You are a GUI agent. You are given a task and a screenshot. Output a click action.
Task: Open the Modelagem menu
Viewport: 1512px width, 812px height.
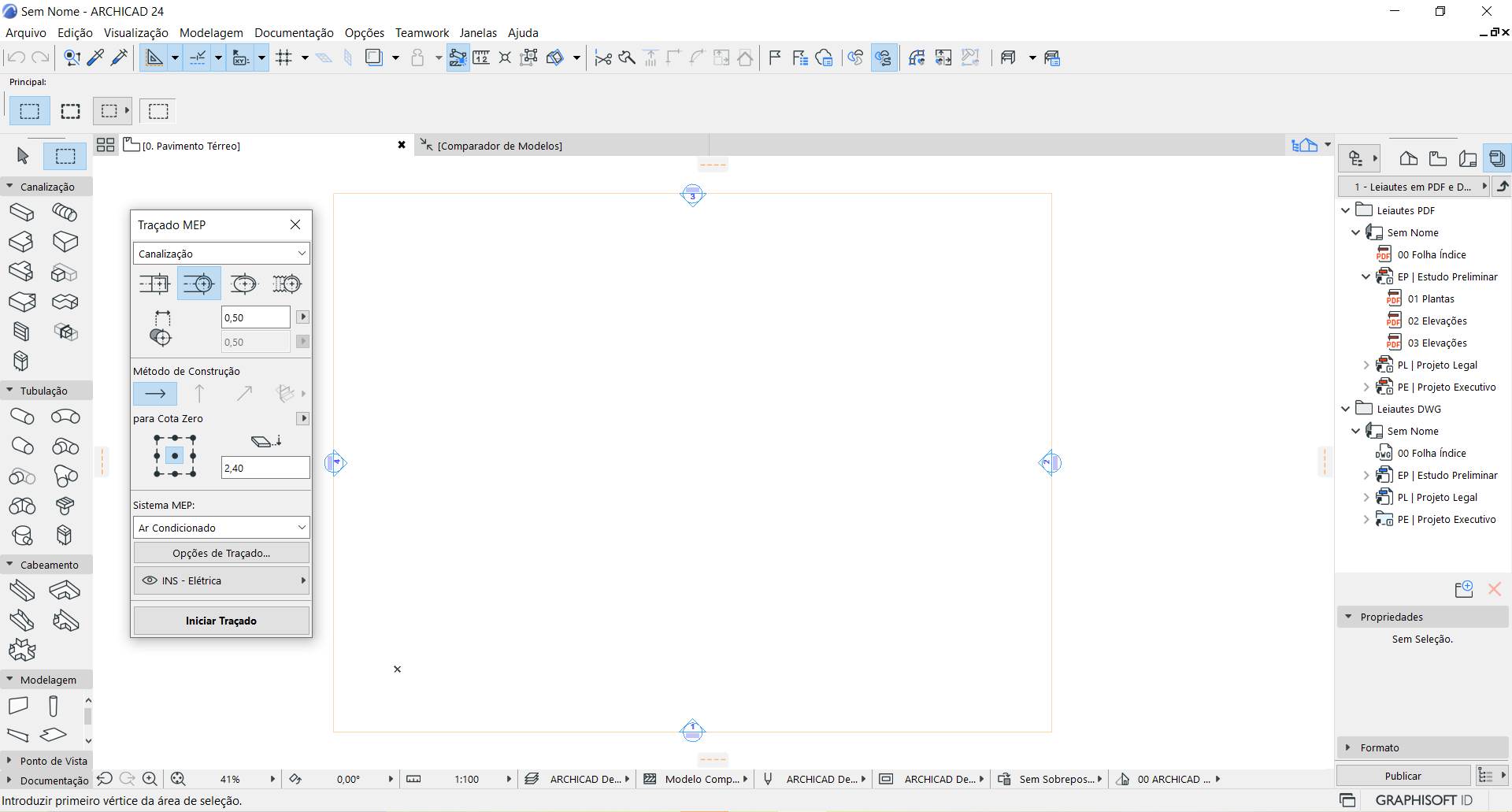pos(211,32)
